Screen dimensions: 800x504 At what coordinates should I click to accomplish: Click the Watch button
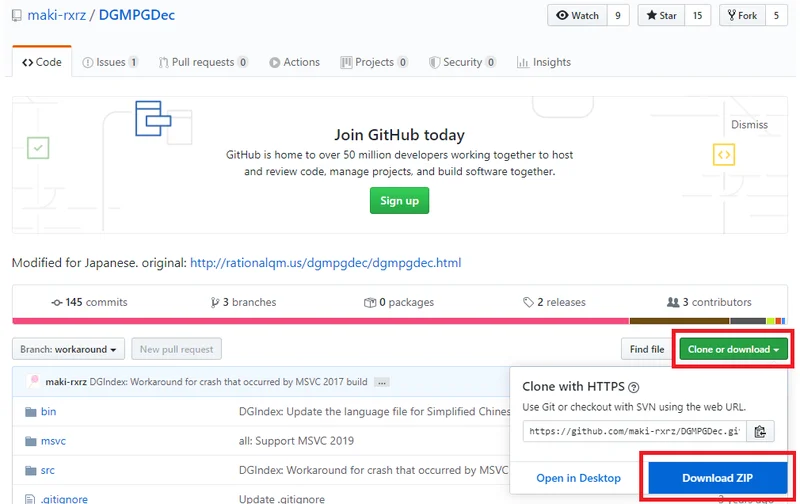click(x=577, y=15)
